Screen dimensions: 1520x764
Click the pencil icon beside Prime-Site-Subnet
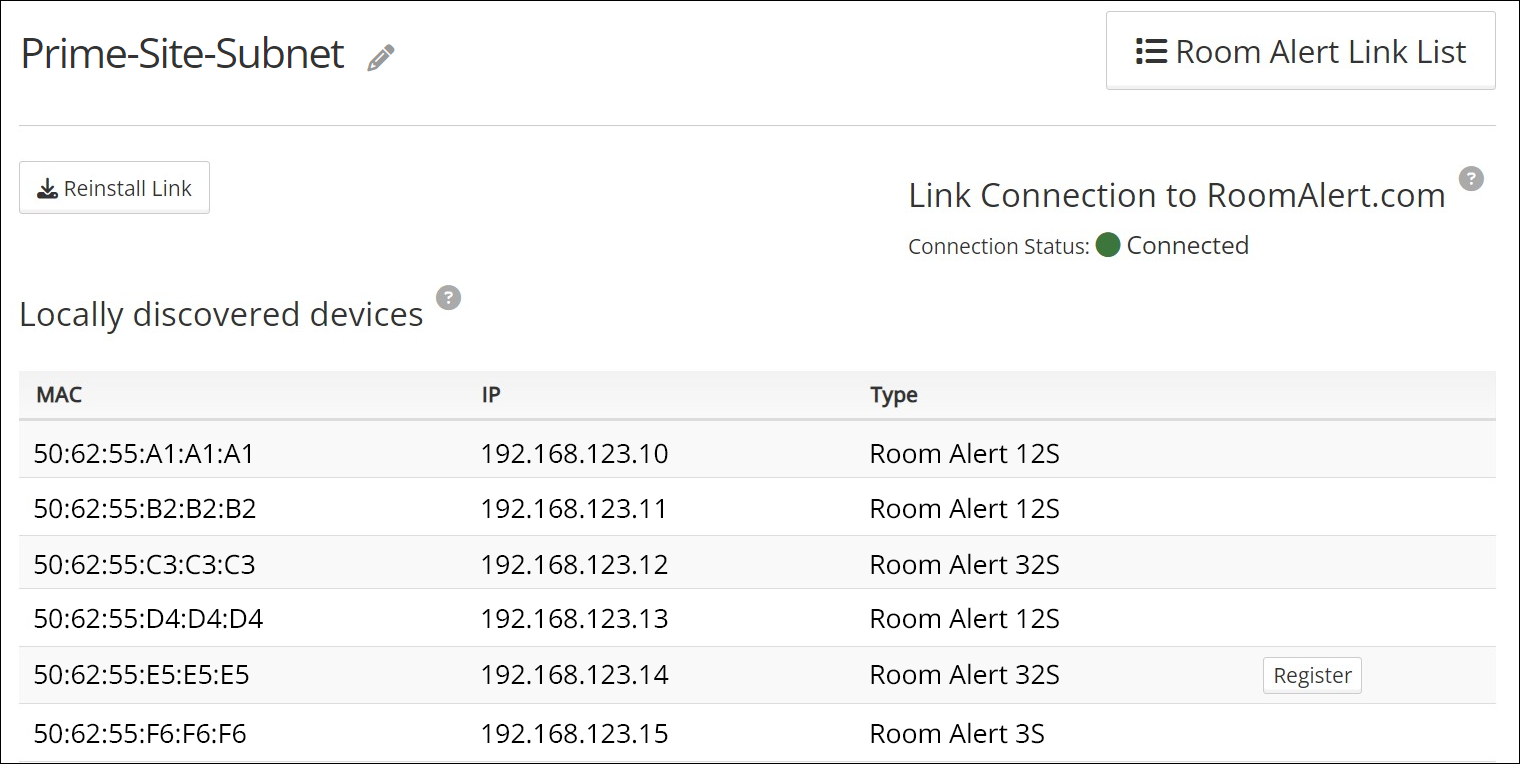coord(380,57)
